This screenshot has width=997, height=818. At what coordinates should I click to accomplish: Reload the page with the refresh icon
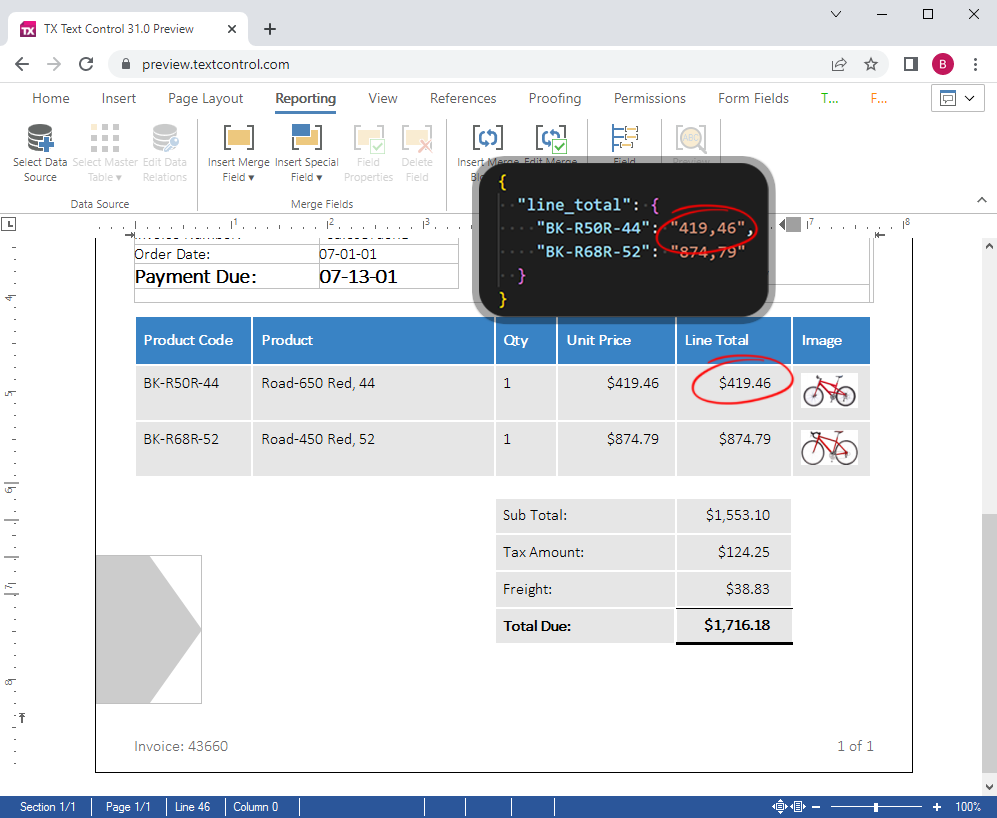click(x=87, y=64)
